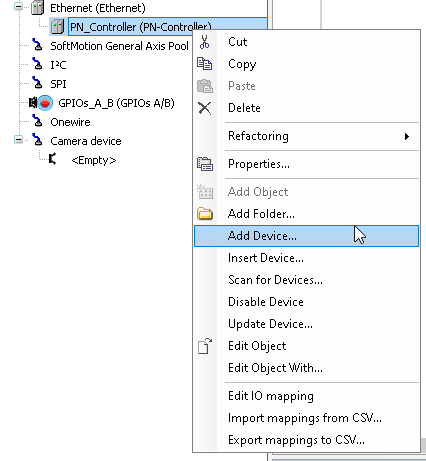Select SoftMotion General Axis Pool item
The width and height of the screenshot is (426, 461).
(x=119, y=46)
